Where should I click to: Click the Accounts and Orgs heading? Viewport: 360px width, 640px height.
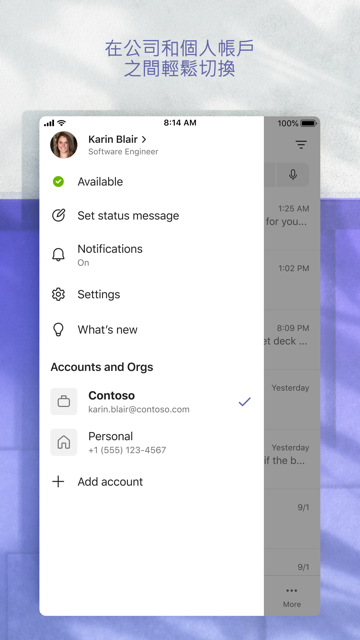tap(102, 367)
